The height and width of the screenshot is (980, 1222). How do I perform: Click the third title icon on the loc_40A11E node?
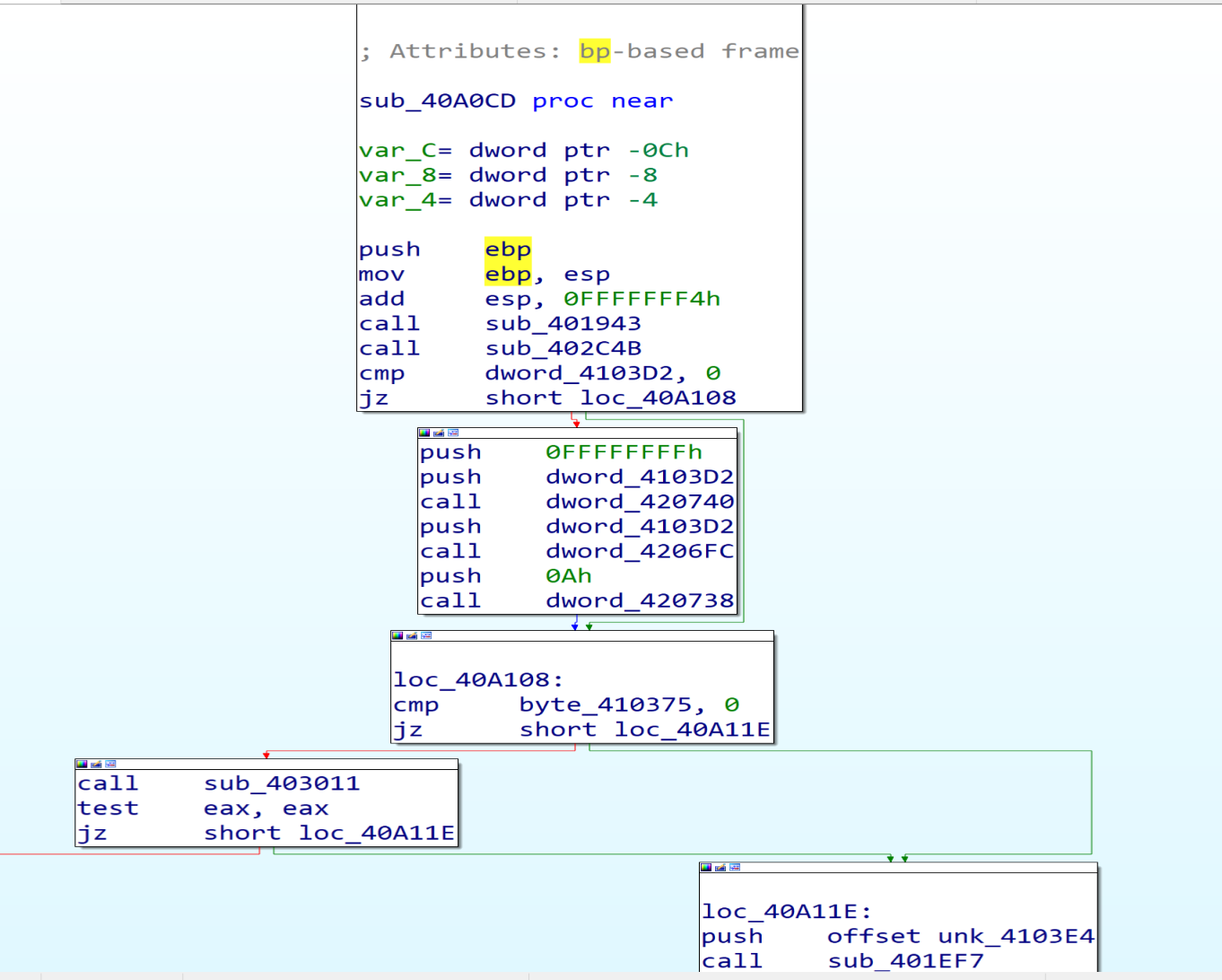pyautogui.click(x=735, y=867)
